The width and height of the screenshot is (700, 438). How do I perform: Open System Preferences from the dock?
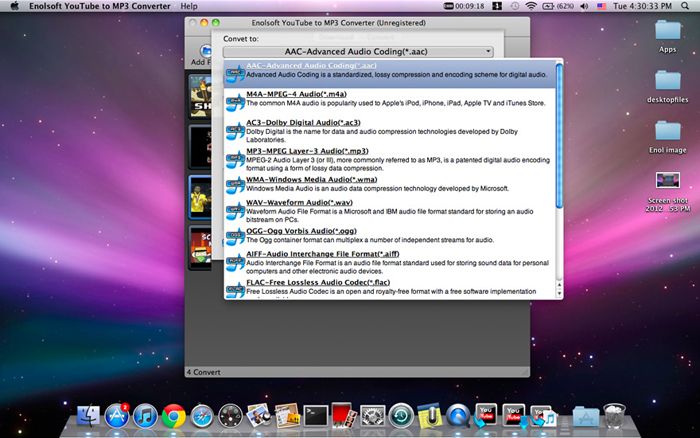[x=372, y=416]
